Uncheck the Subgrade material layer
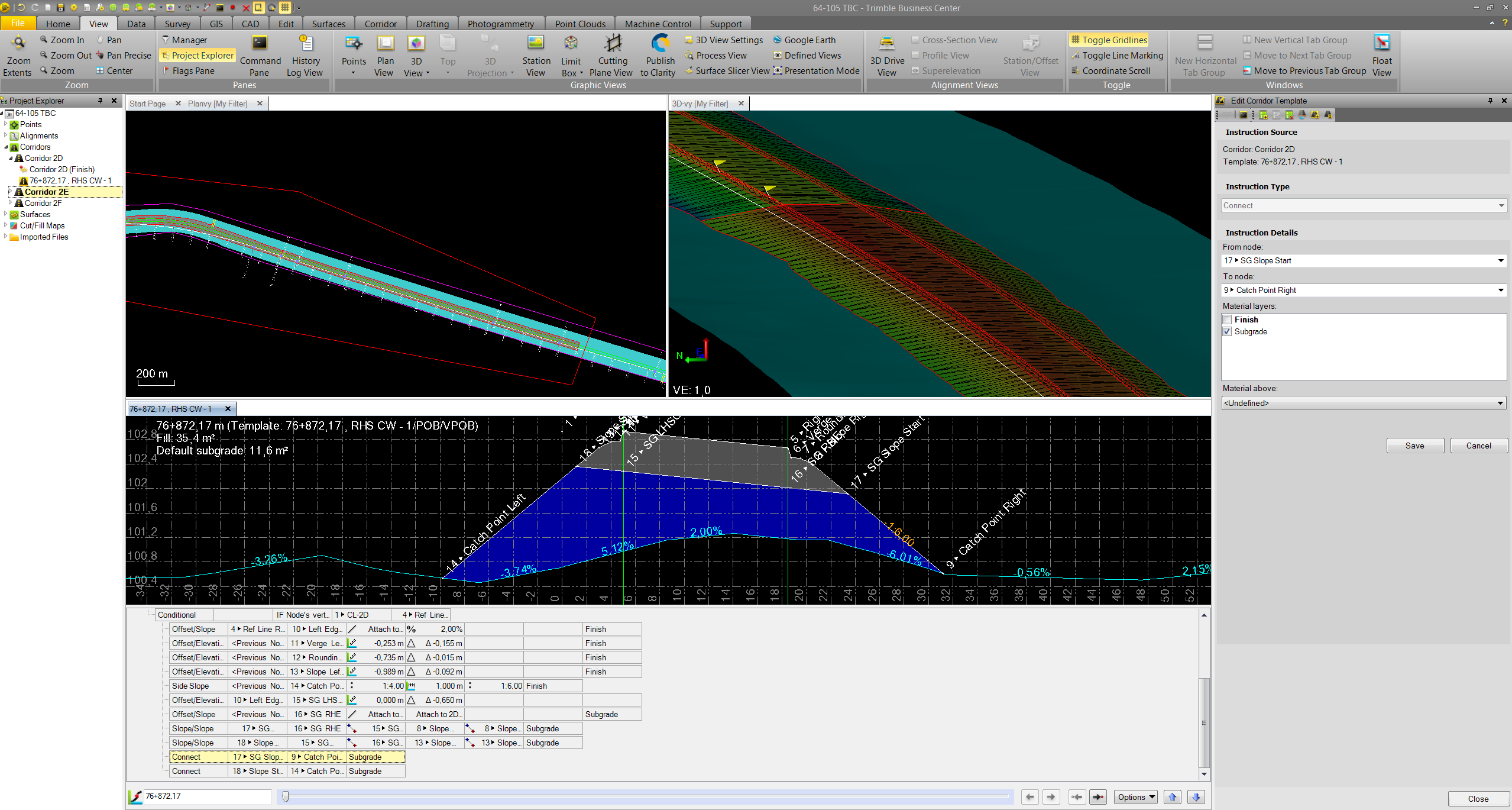The height and width of the screenshot is (810, 1512). pos(1228,331)
